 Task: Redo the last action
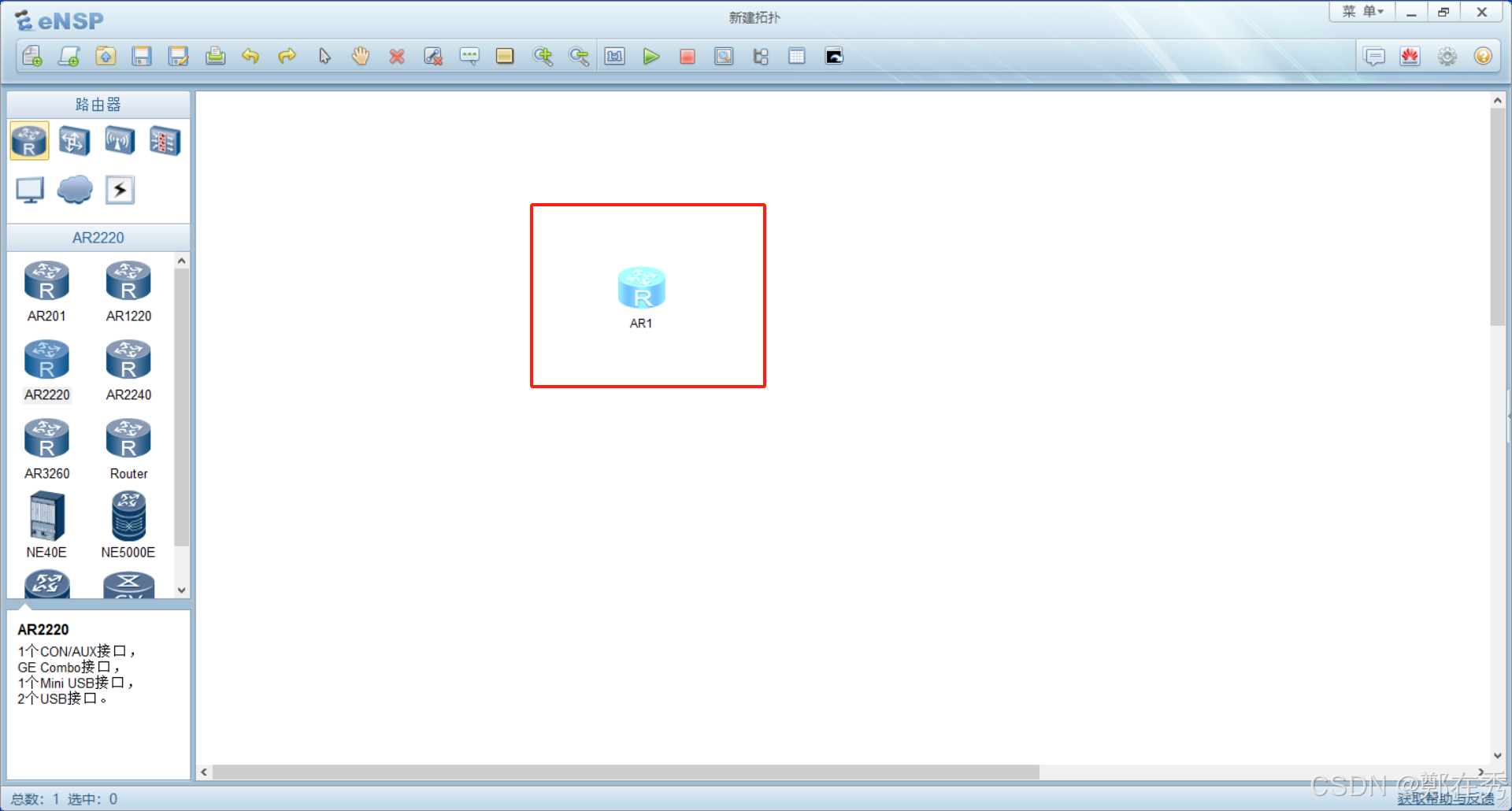click(287, 56)
